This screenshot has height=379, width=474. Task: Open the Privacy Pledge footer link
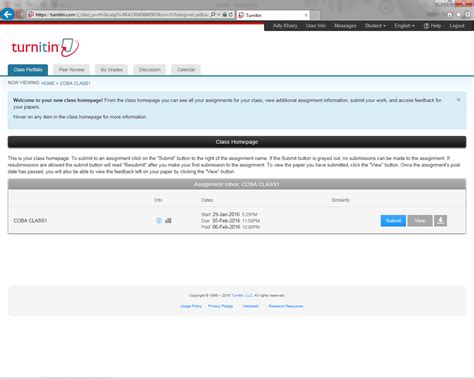(220, 306)
